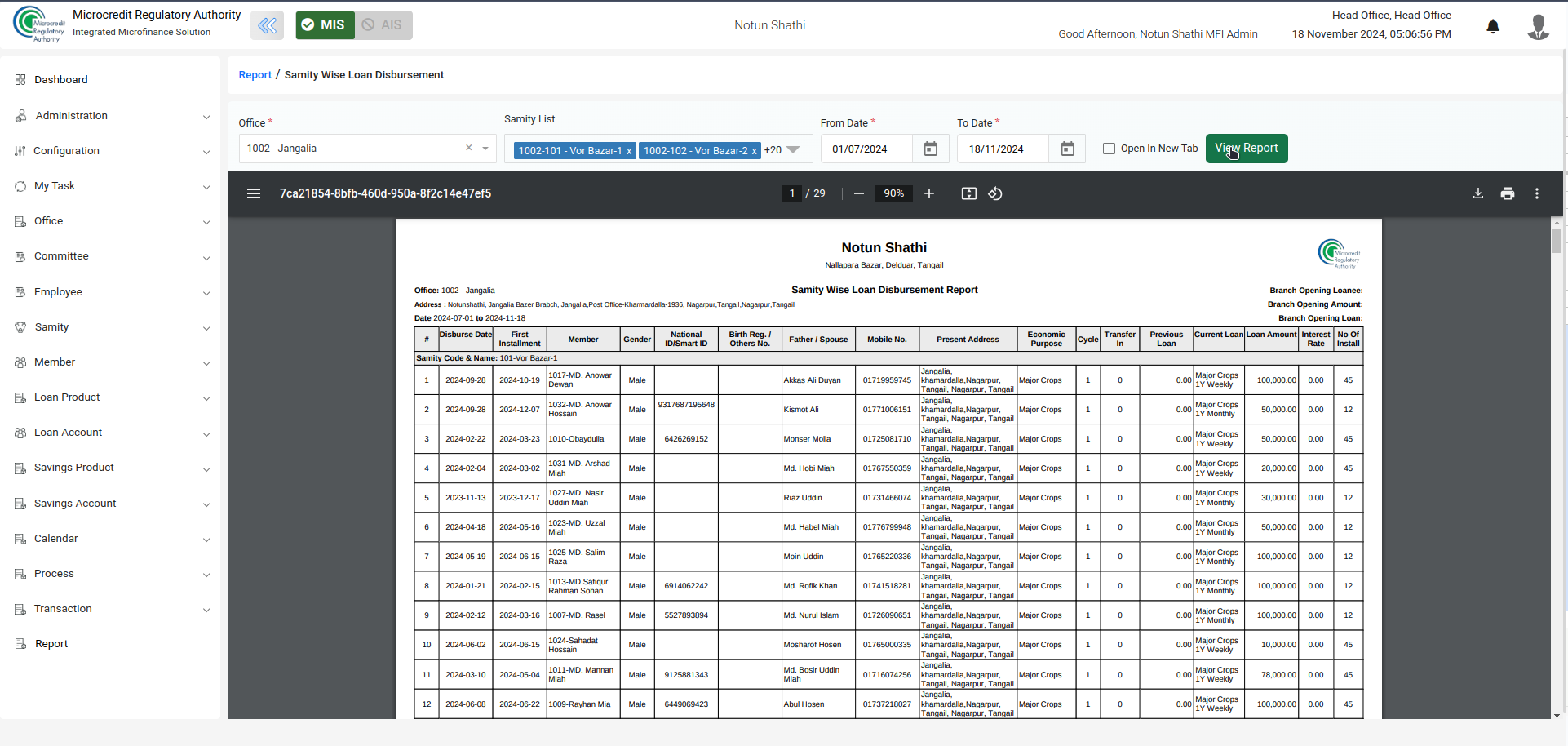Open notifications via the bell icon
Screen dimensions: 1568x746
click(1493, 26)
